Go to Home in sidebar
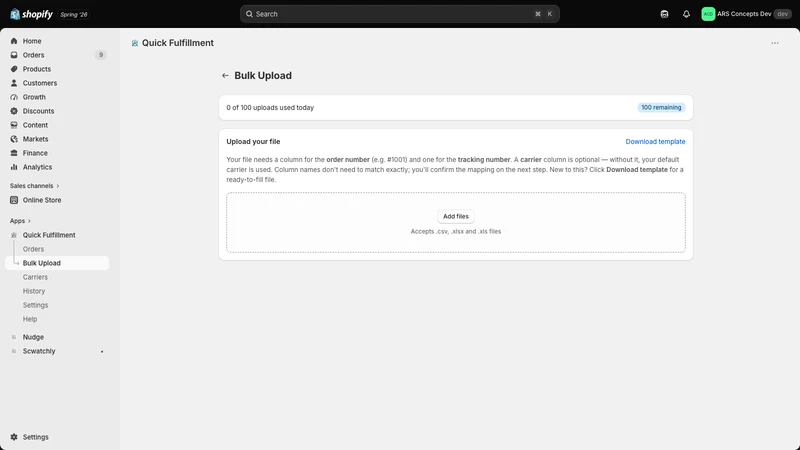800x450 pixels. click(x=32, y=41)
